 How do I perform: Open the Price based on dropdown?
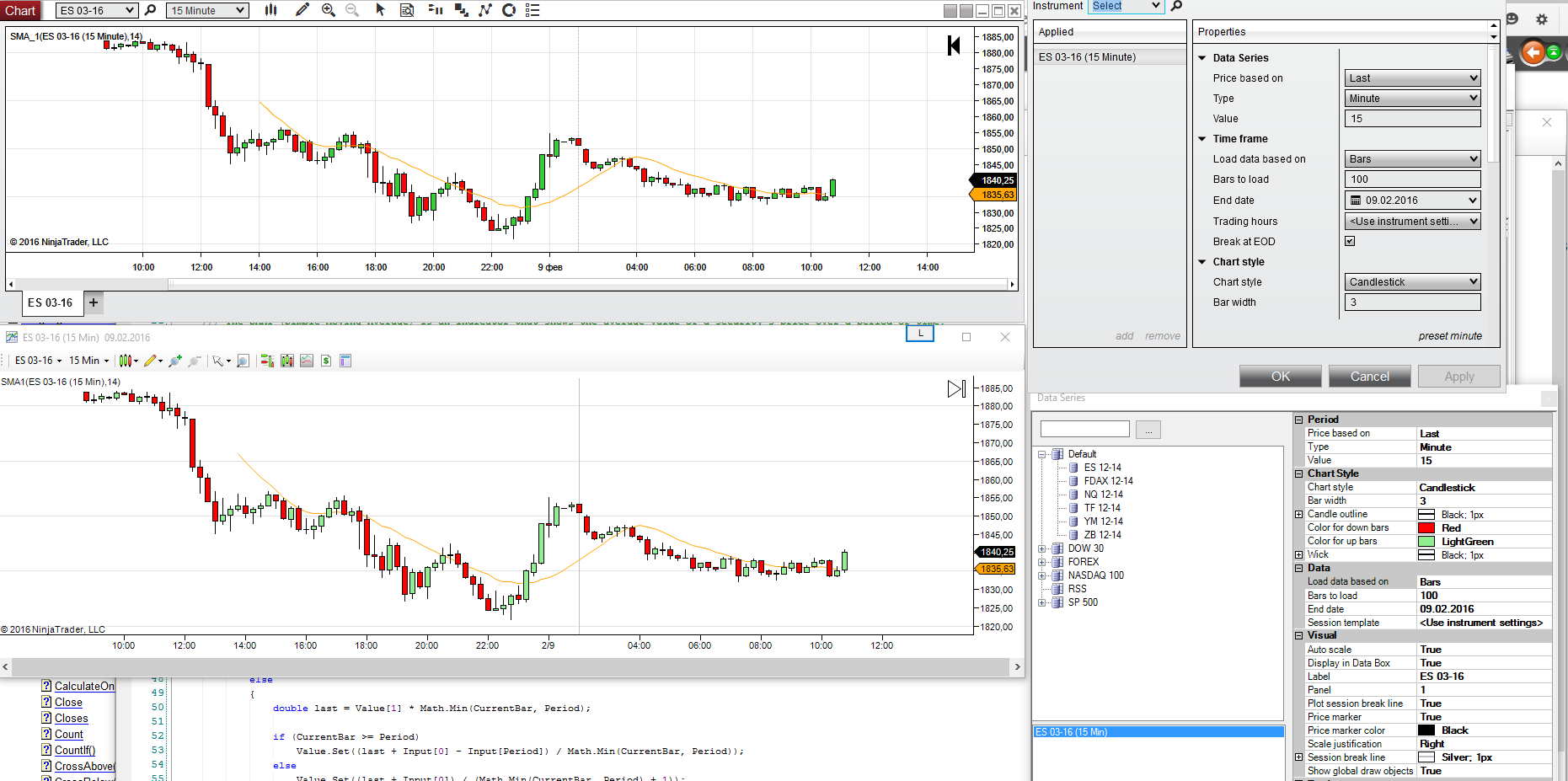pyautogui.click(x=1412, y=78)
